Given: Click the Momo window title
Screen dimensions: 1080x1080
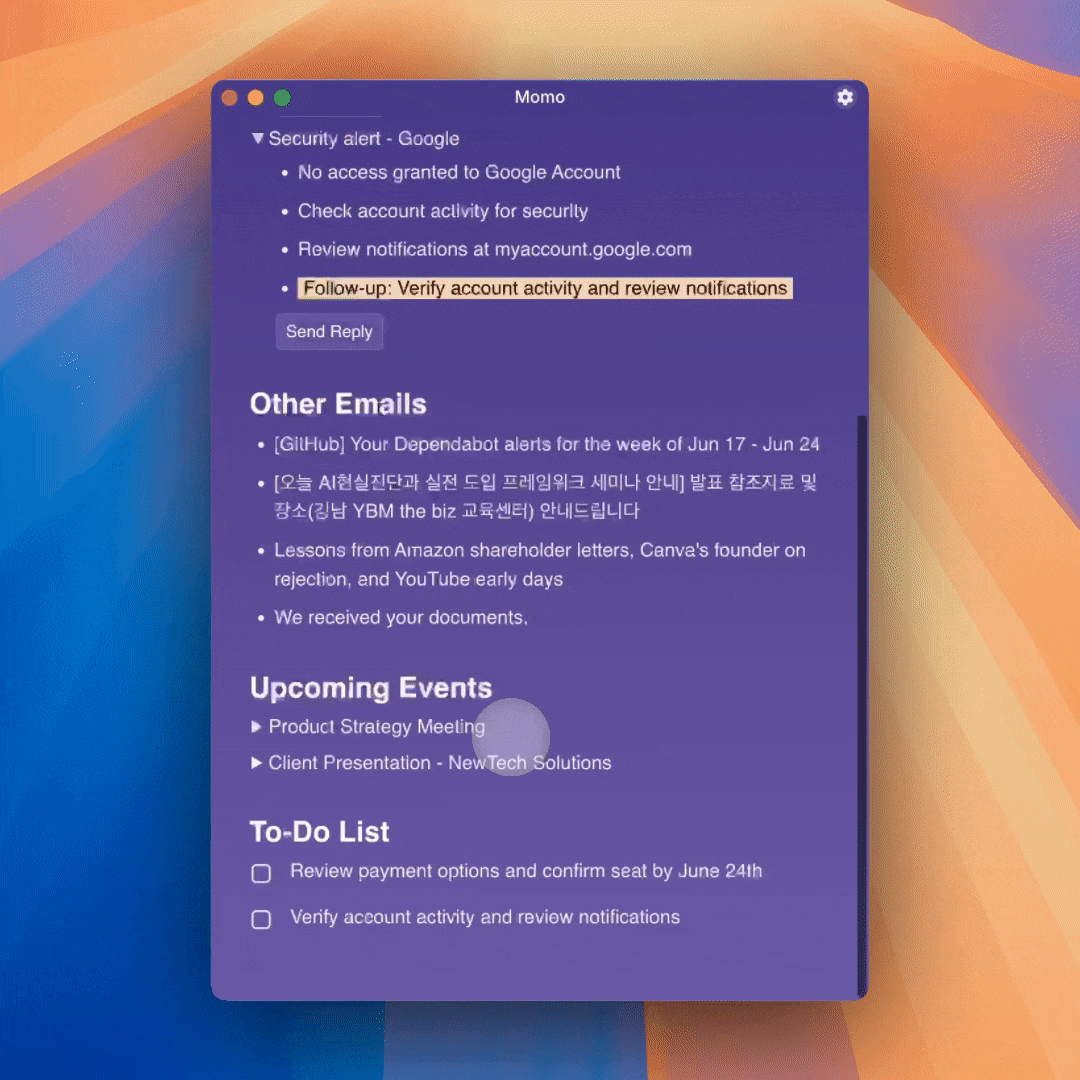Looking at the screenshot, I should pyautogui.click(x=540, y=97).
